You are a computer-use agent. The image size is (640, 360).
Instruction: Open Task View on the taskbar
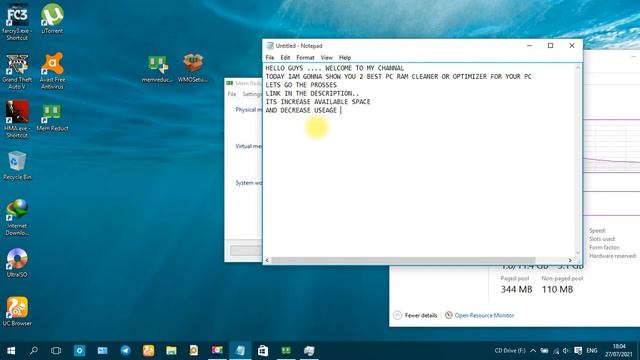tap(56, 351)
